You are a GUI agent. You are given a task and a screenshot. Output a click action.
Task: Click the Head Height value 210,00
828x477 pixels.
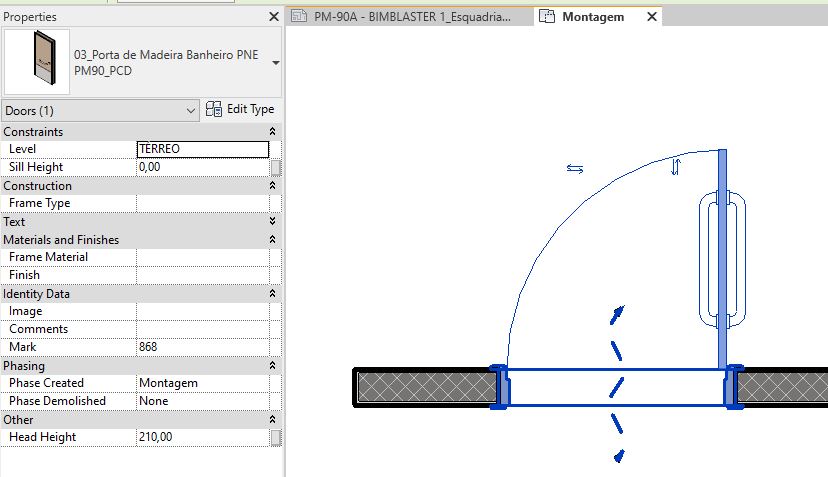coord(203,437)
